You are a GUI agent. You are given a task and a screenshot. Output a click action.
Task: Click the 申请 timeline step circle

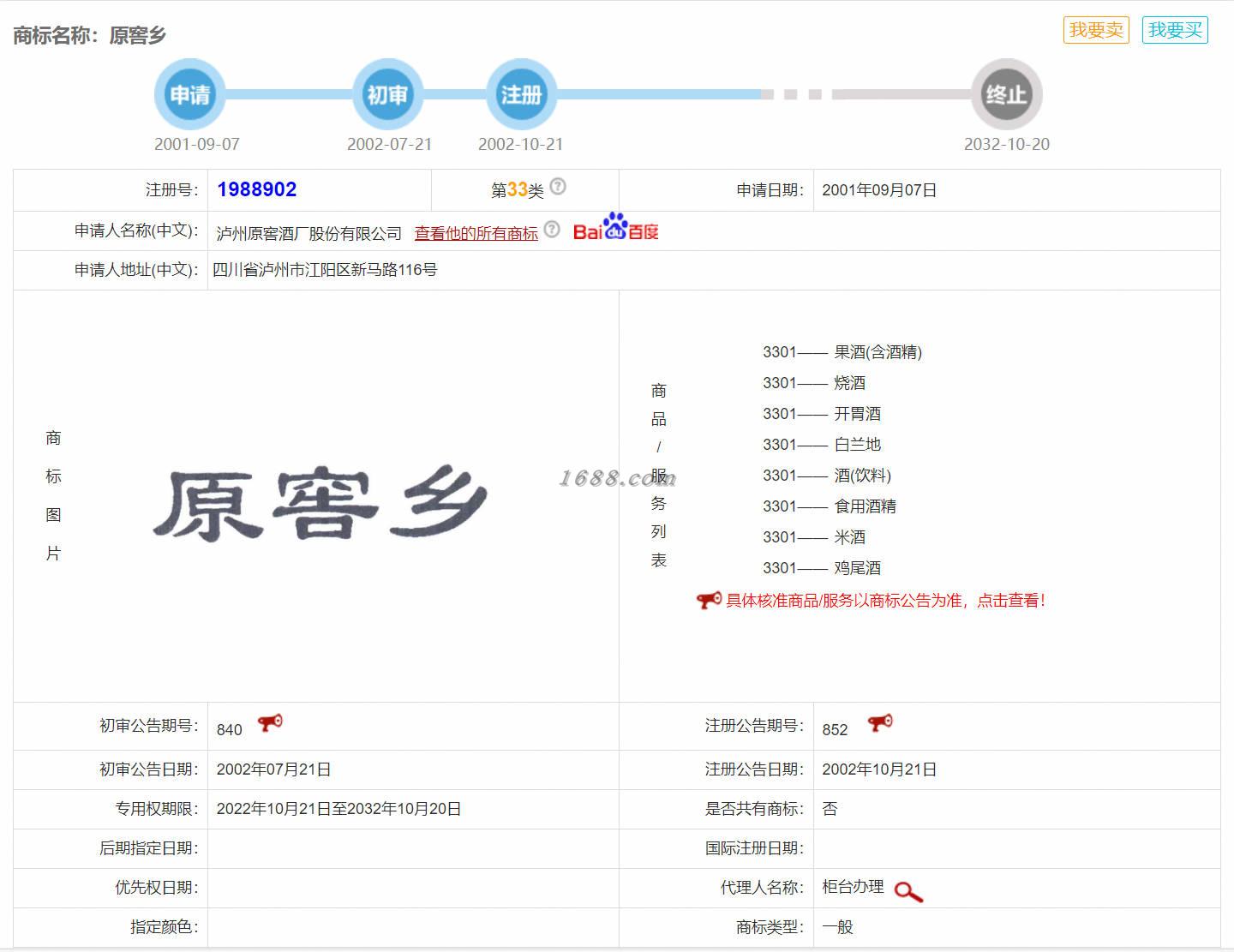(x=189, y=94)
